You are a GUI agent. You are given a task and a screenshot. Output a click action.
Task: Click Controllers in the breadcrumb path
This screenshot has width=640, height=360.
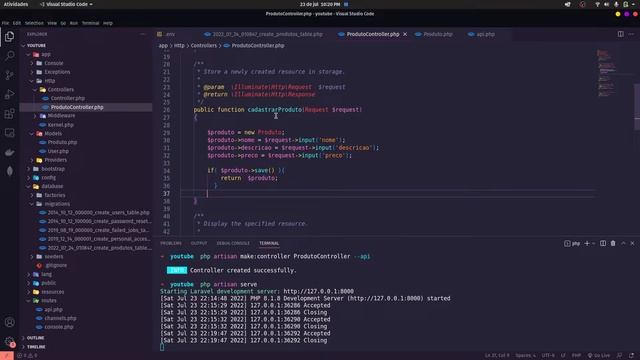coord(204,46)
